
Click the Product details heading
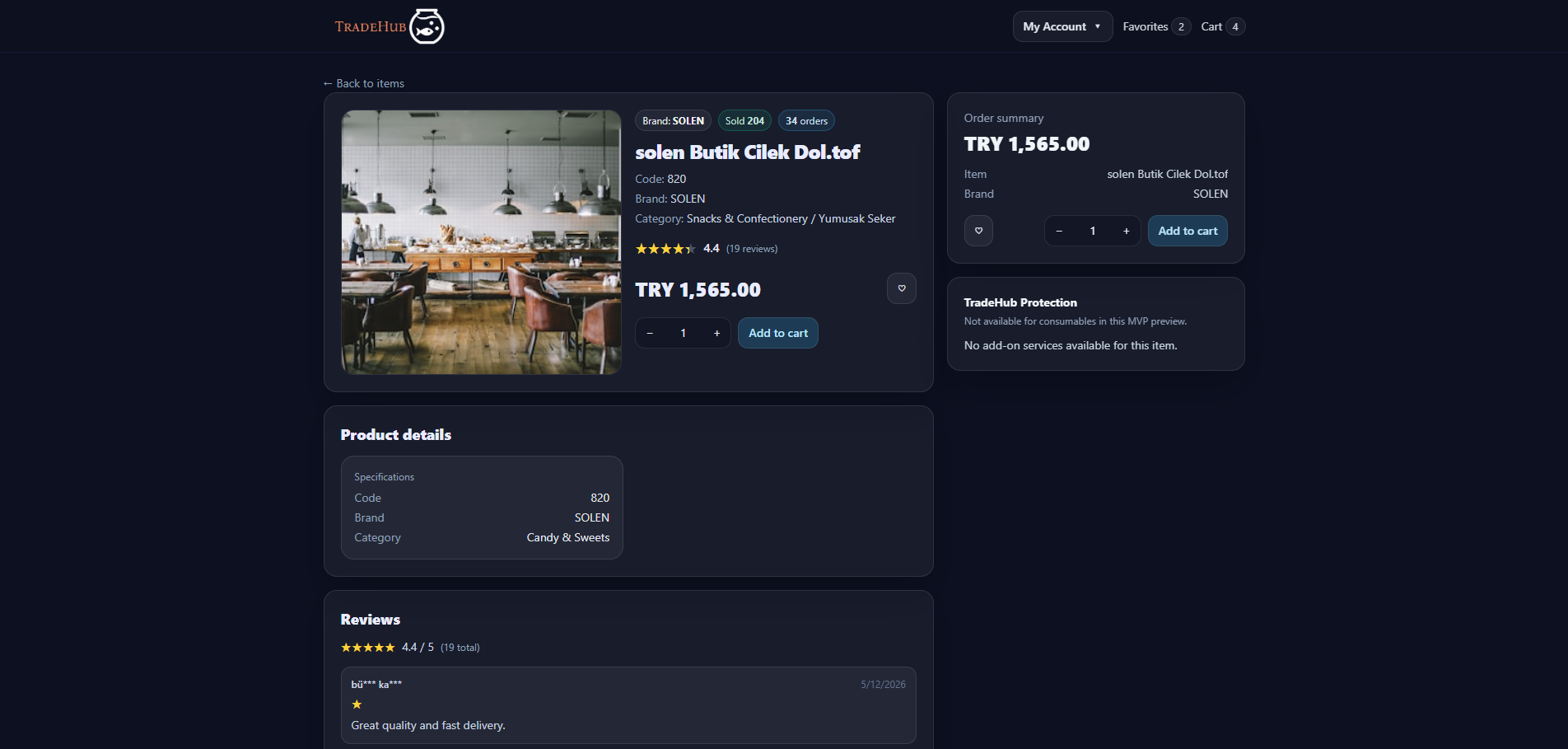[396, 435]
